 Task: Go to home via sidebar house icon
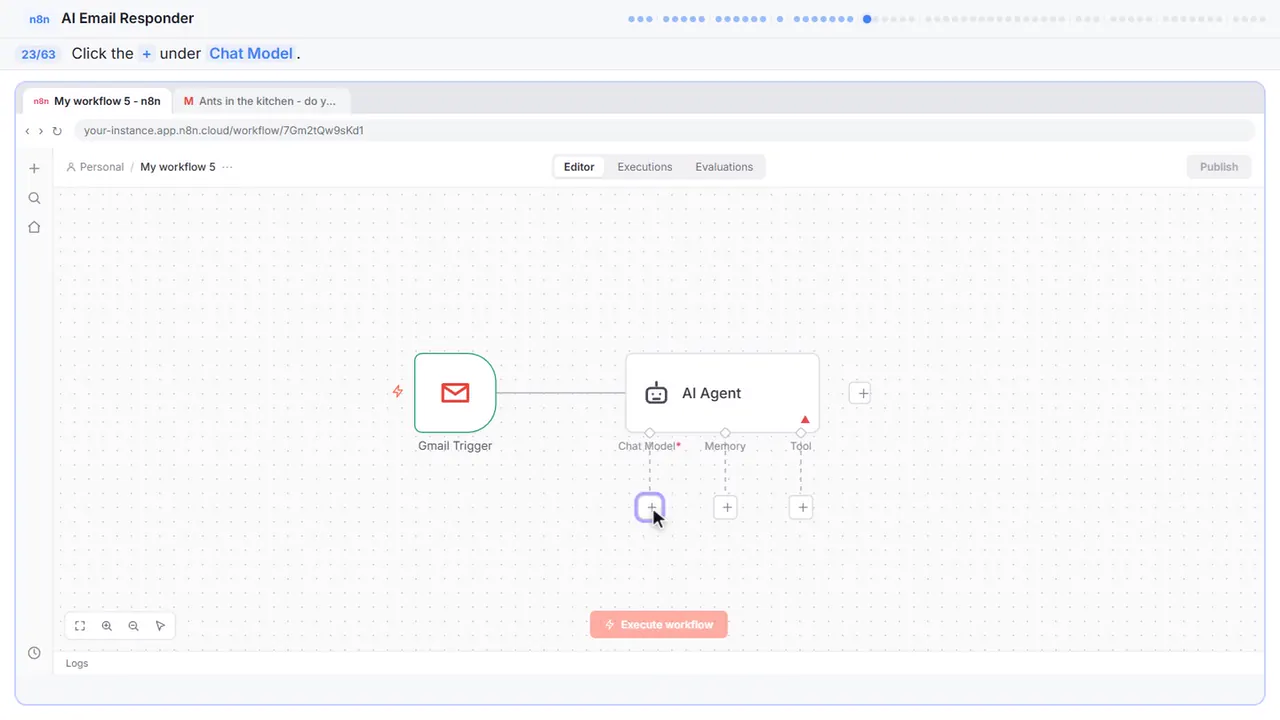point(34,227)
